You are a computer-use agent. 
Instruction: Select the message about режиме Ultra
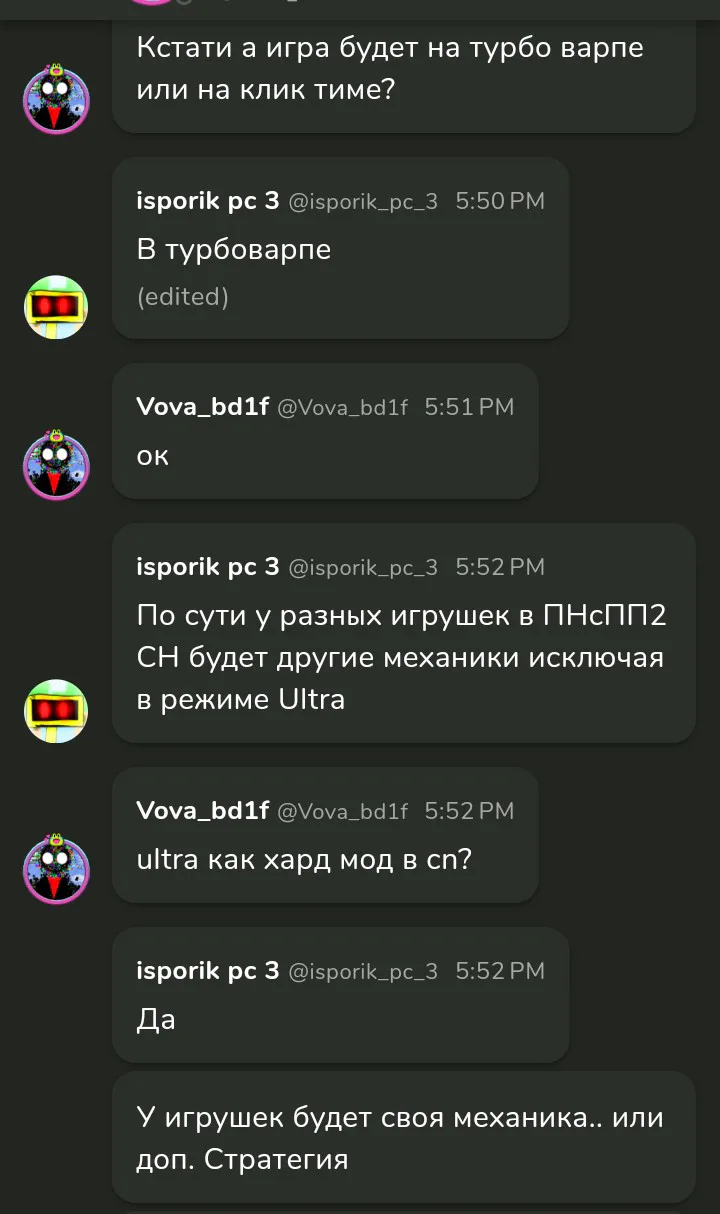click(404, 633)
